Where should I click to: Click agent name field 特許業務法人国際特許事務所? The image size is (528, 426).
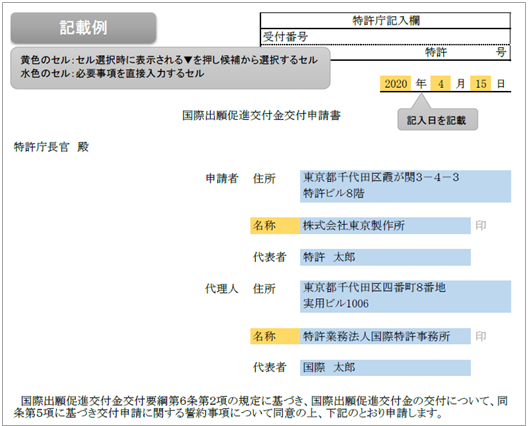pyautogui.click(x=385, y=336)
